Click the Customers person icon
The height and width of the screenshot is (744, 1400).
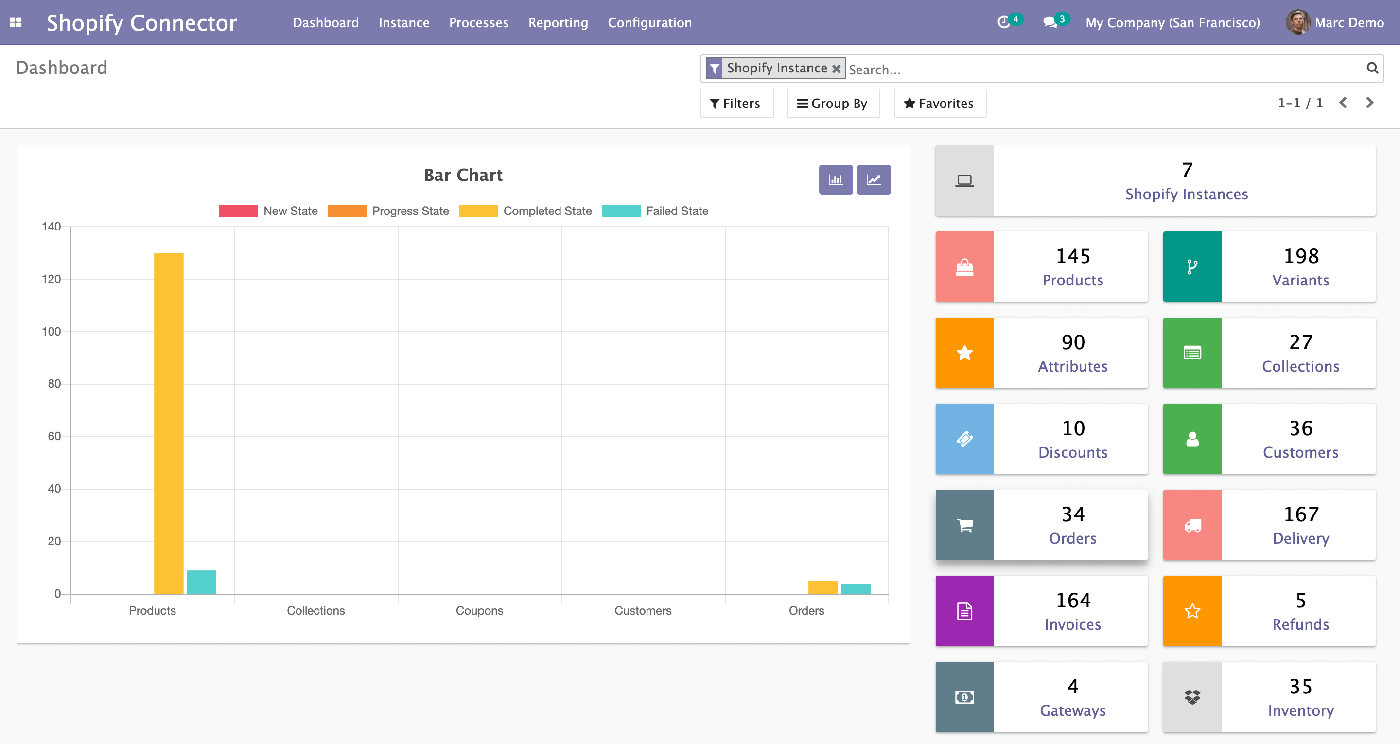pos(1192,439)
